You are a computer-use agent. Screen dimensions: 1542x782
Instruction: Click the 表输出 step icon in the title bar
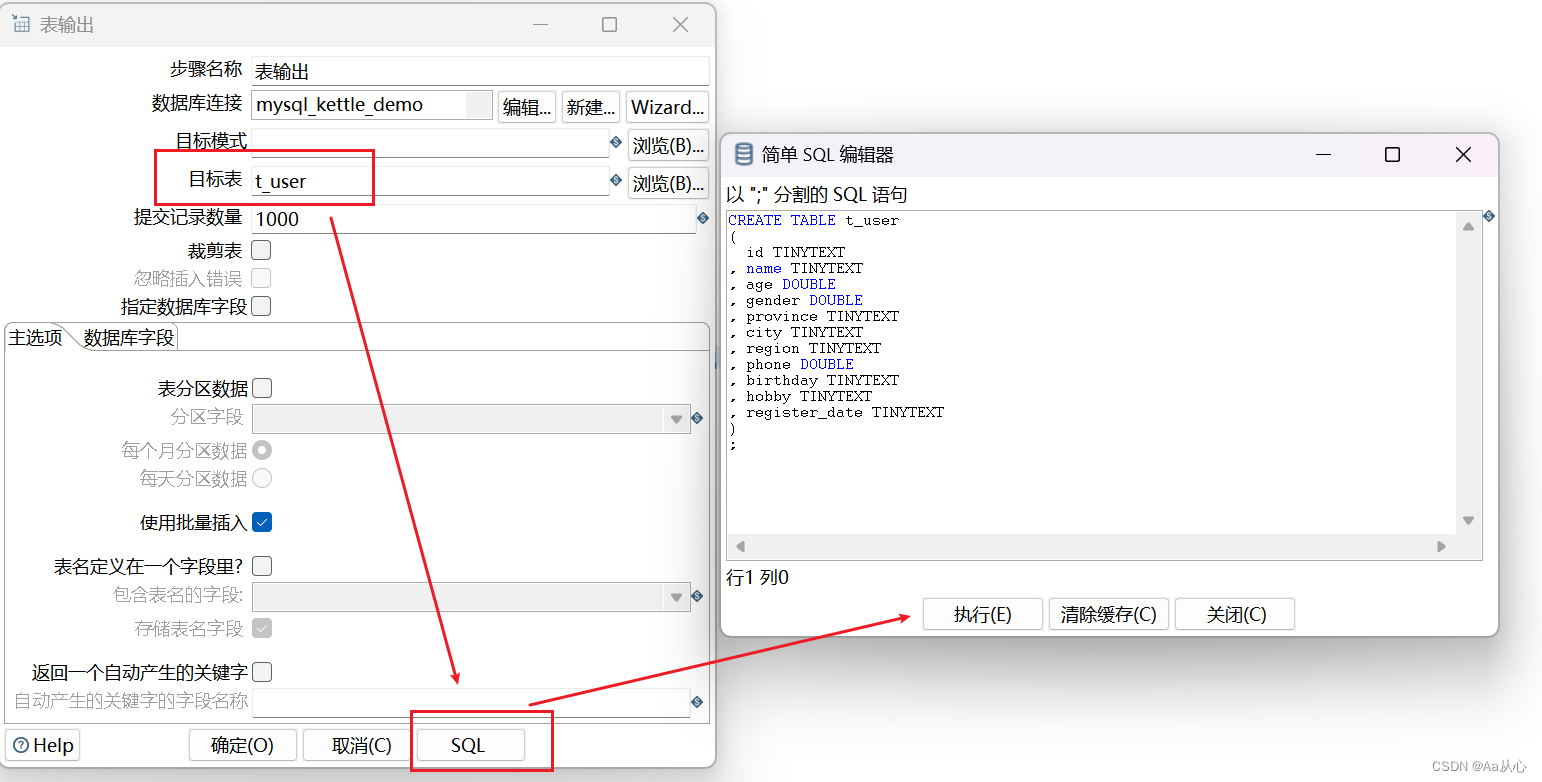[x=21, y=24]
